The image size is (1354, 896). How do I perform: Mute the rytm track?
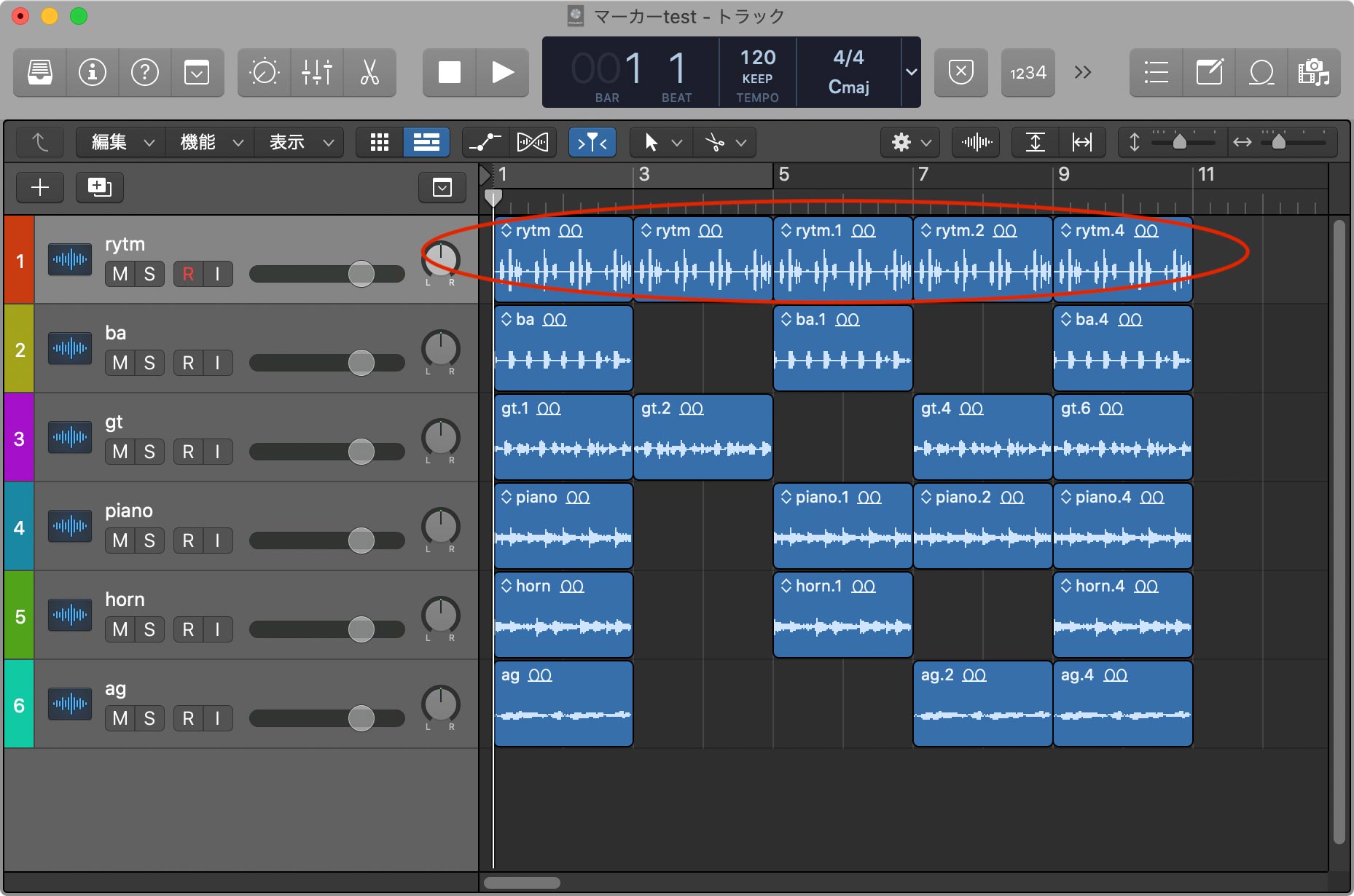tap(120, 274)
